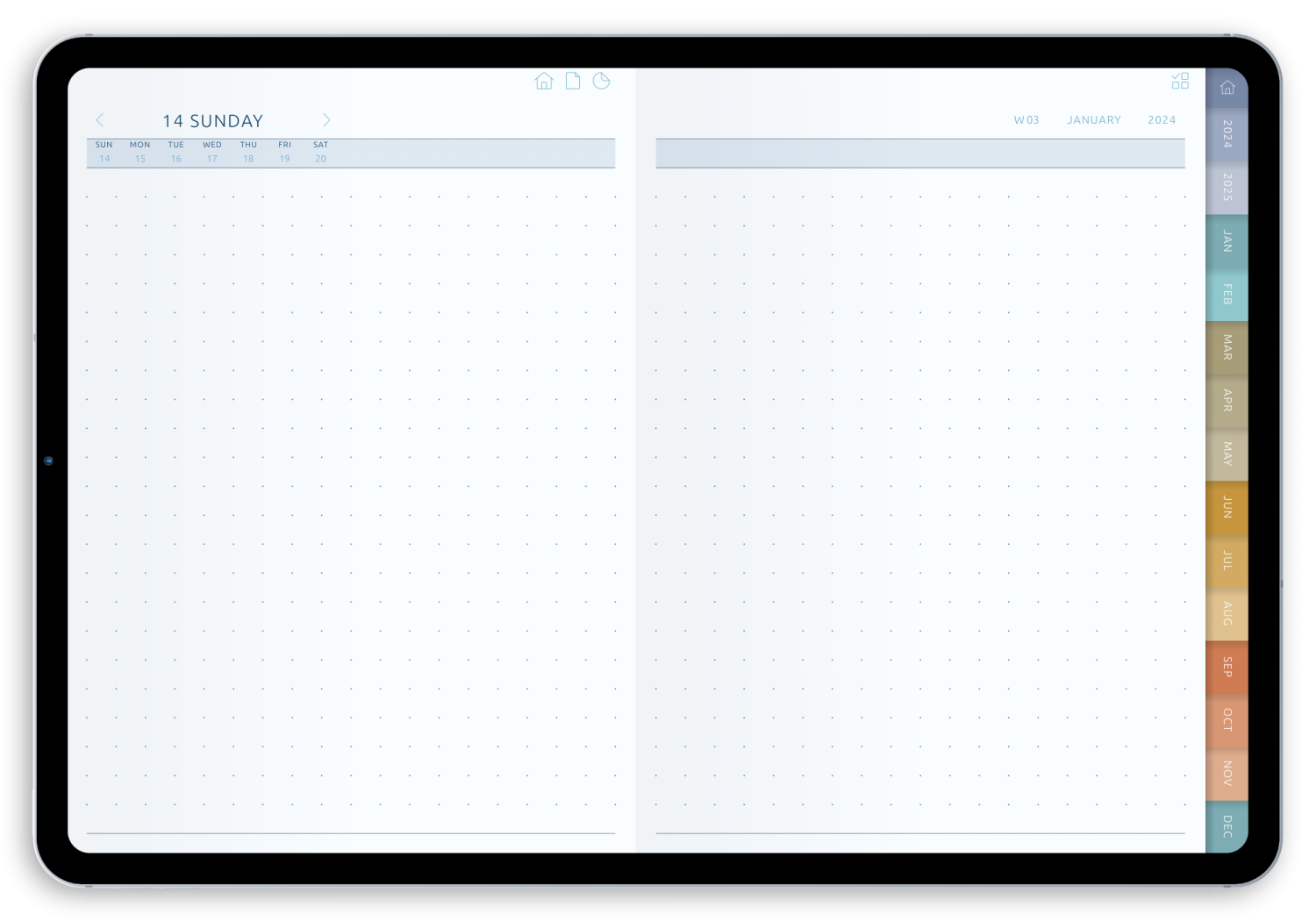Viewport: 1316px width, 921px height.
Task: Select WED 17 in the week strip
Action: pos(211,153)
